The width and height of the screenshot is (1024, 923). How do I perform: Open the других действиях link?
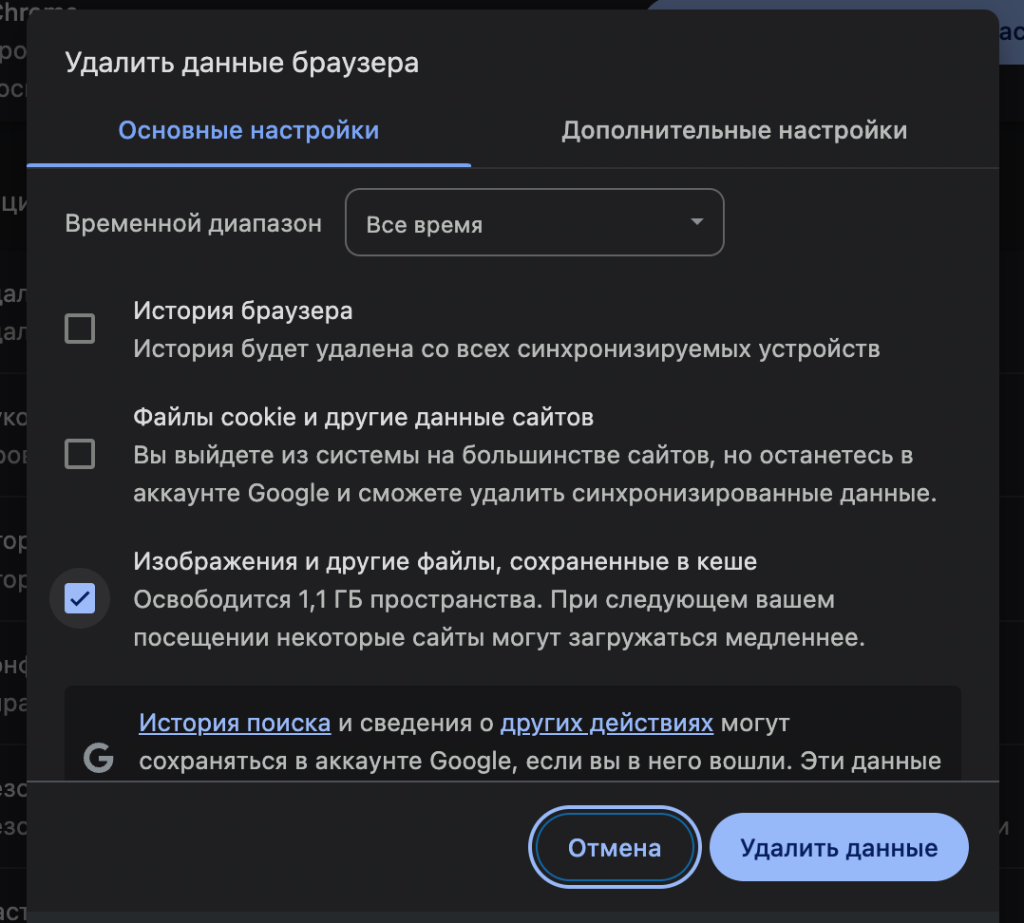[x=606, y=723]
